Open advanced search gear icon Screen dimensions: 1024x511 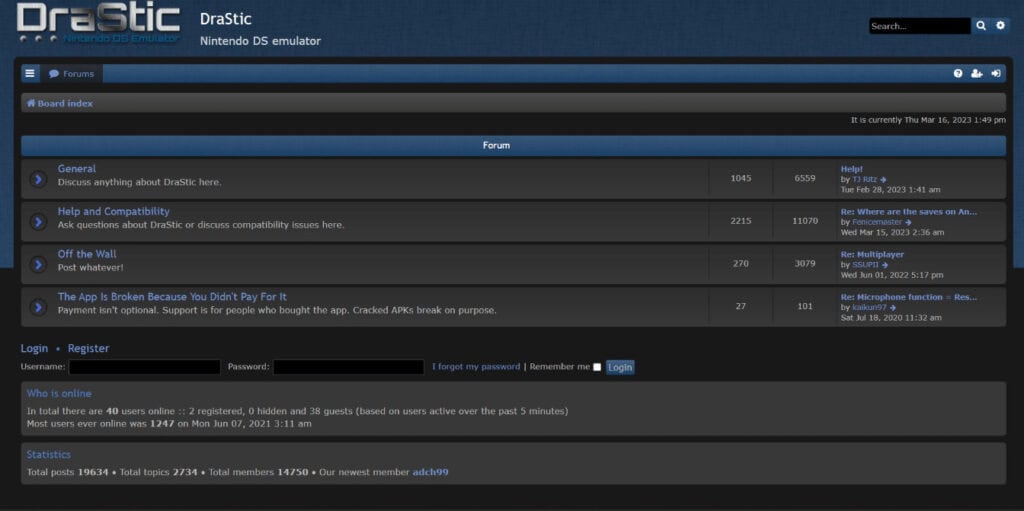[x=1000, y=25]
